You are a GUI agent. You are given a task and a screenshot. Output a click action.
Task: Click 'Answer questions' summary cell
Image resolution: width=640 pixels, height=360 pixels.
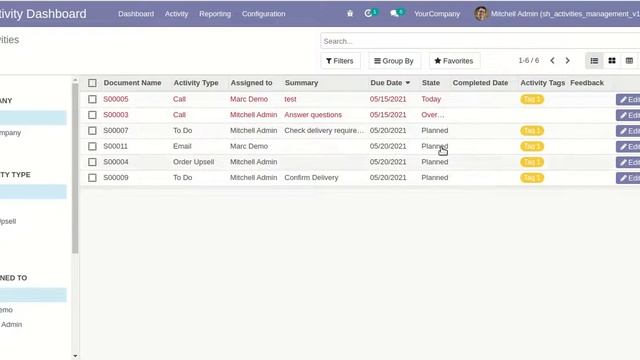(313, 115)
